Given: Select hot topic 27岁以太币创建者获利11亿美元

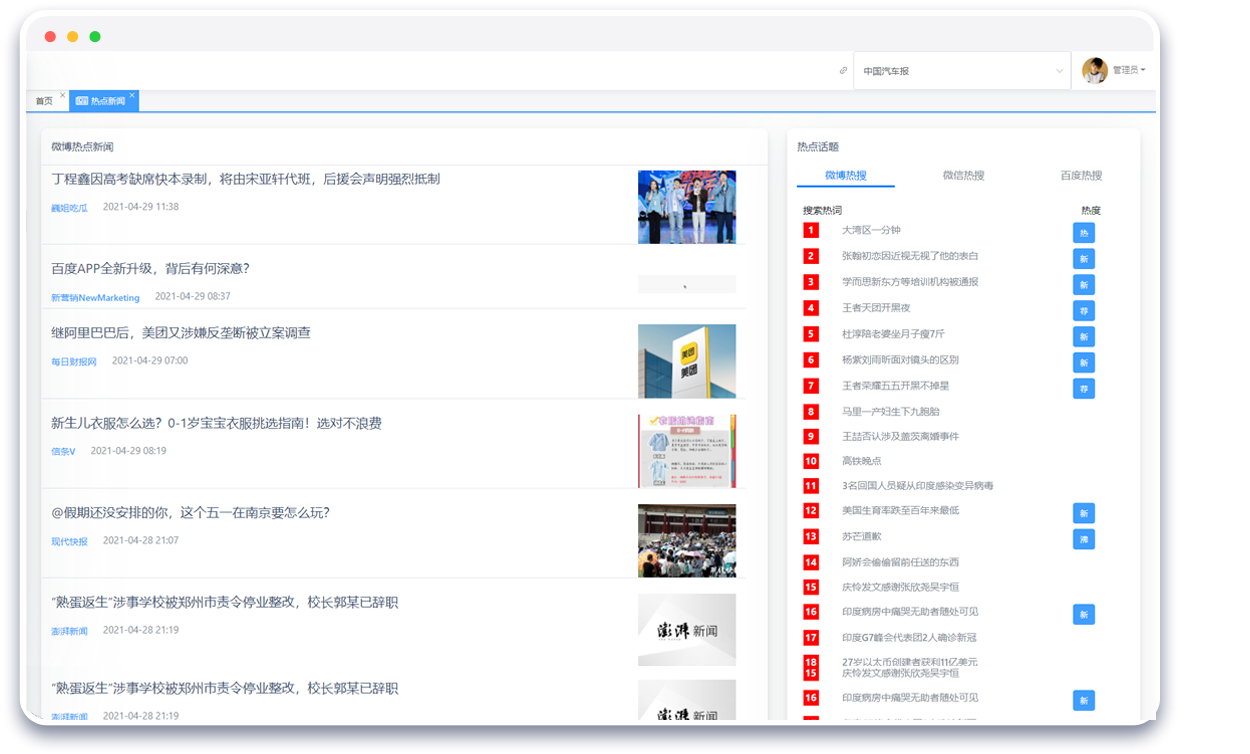Looking at the screenshot, I should point(910,661).
